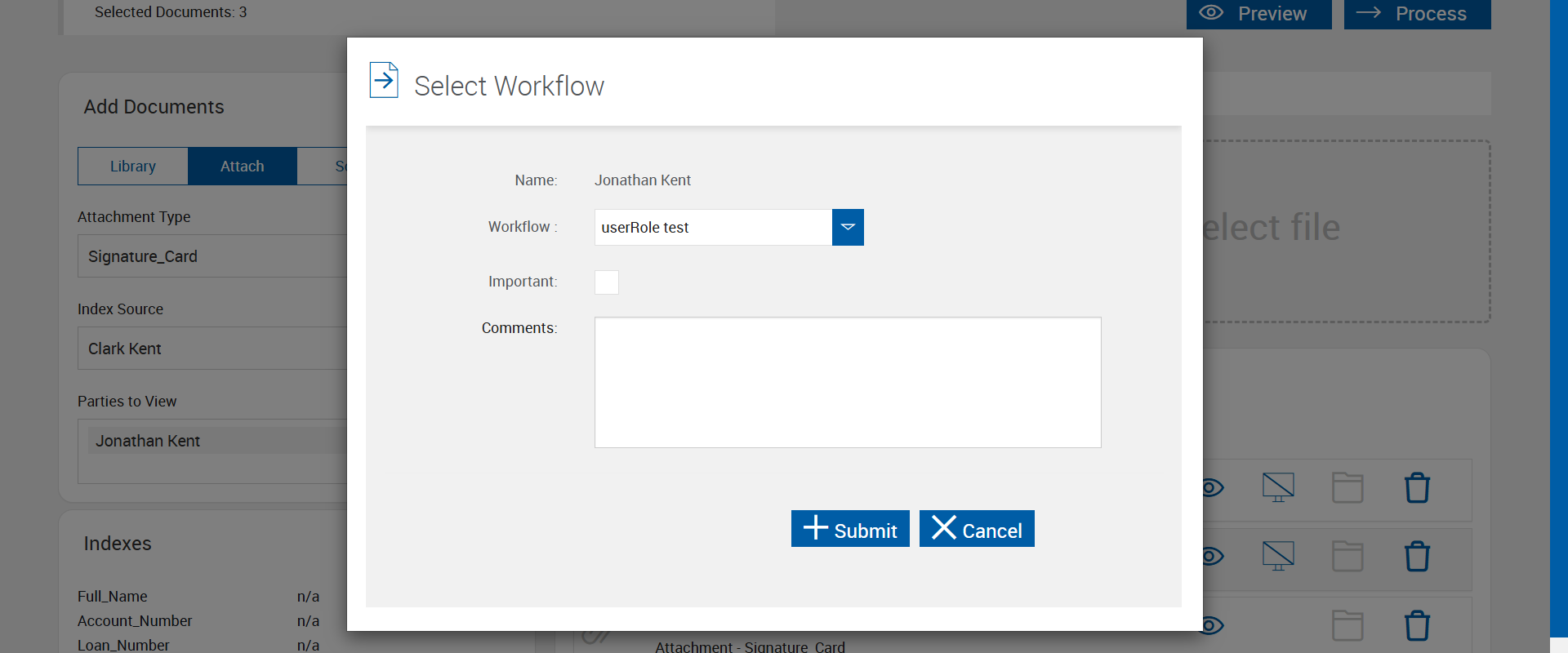1568x653 pixels.
Task: Toggle the eye icon in the first document row
Action: tap(1213, 488)
